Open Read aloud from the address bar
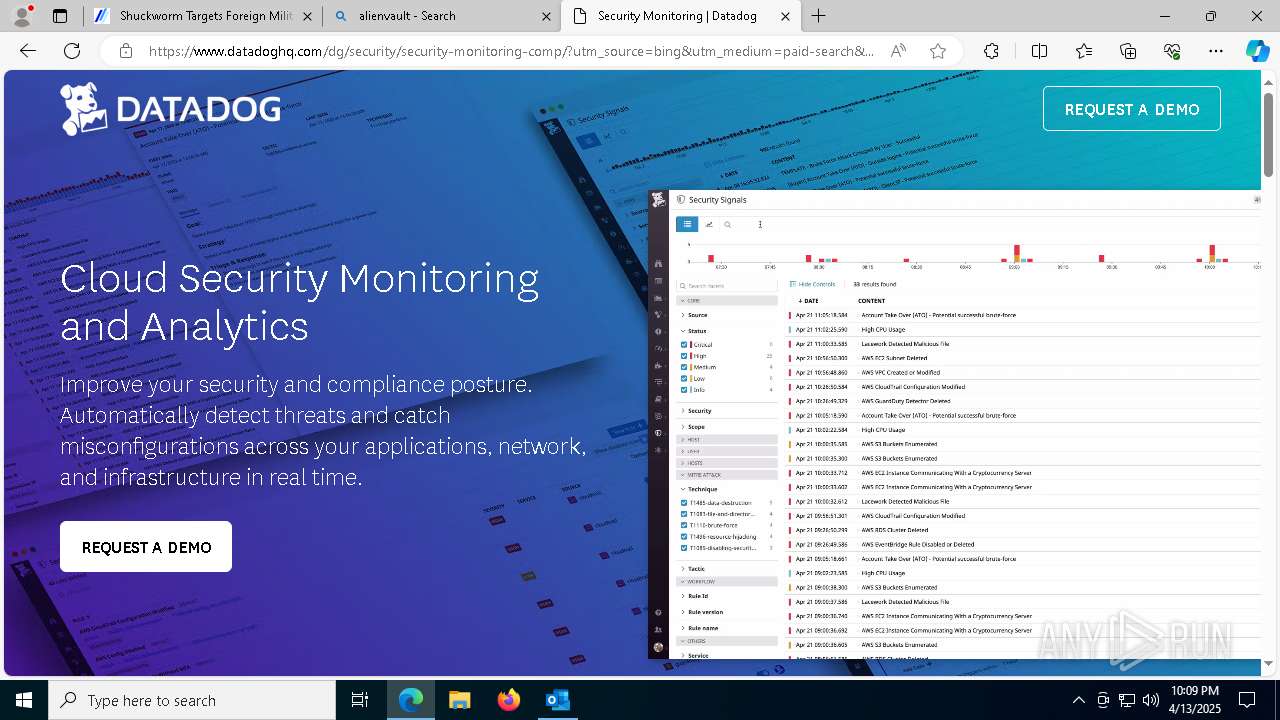Viewport: 1280px width, 720px height. click(x=898, y=51)
